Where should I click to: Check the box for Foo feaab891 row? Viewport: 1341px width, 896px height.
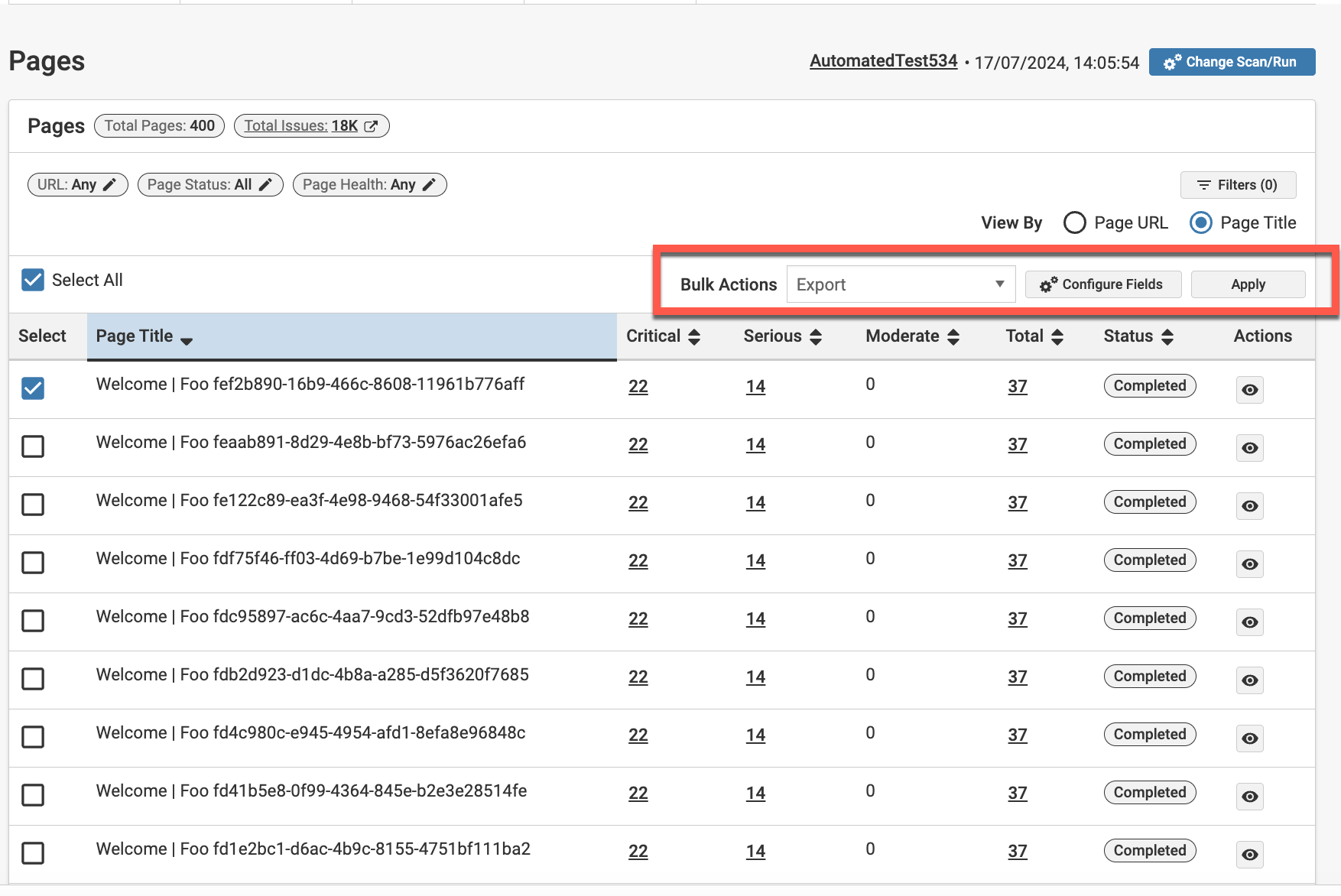(33, 446)
